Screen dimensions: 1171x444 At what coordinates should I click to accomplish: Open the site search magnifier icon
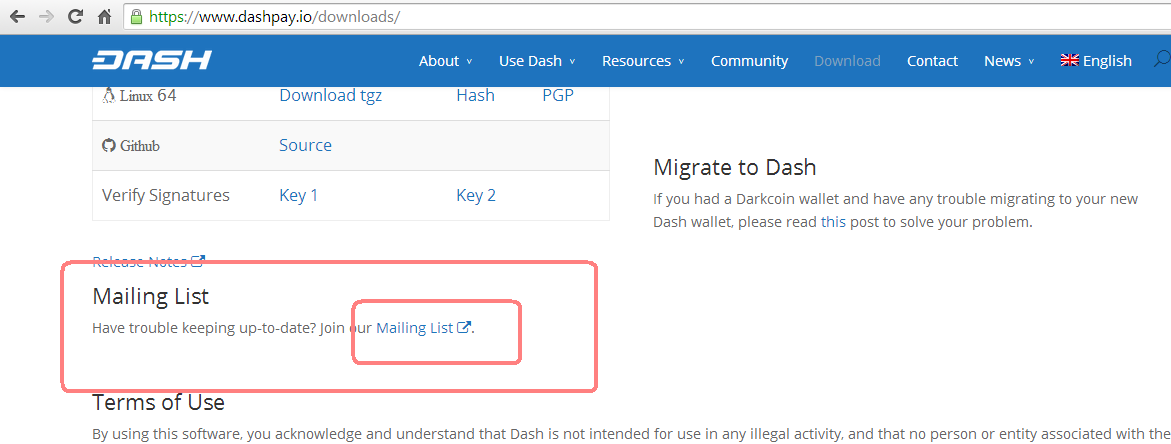(1162, 60)
